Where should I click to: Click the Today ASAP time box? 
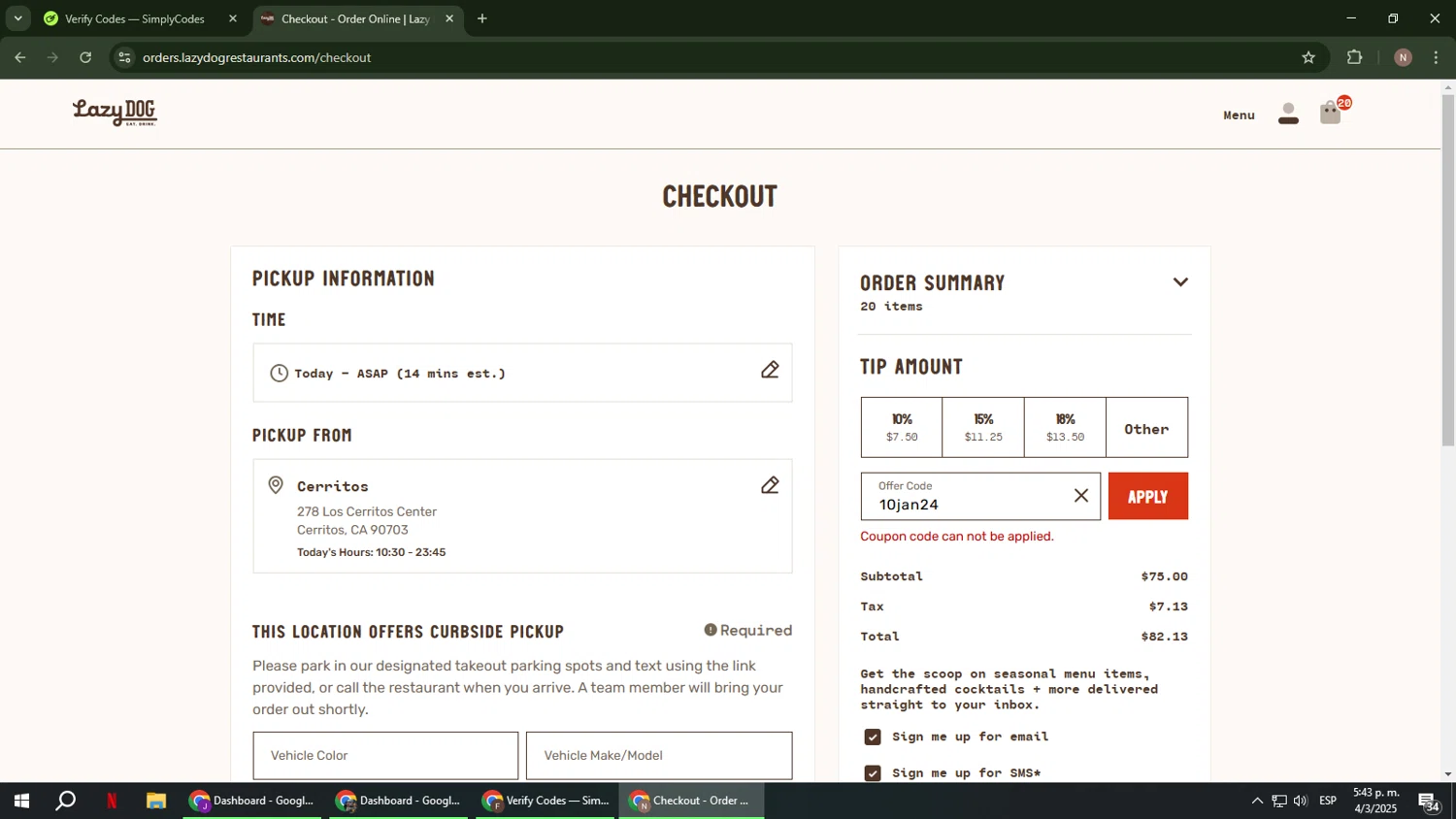(x=522, y=373)
